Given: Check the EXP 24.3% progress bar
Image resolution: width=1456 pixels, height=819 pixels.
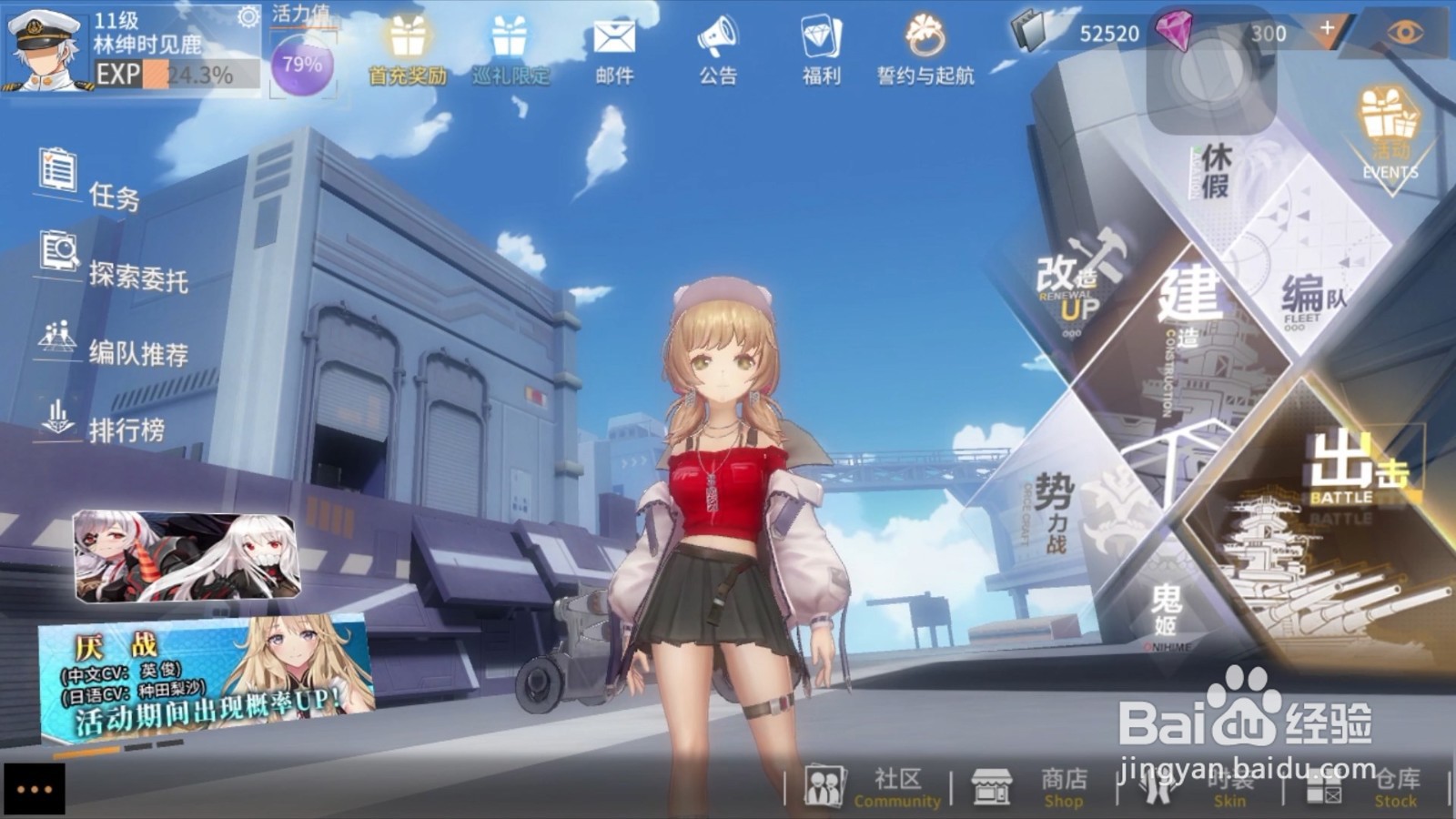Looking at the screenshot, I should (x=177, y=75).
